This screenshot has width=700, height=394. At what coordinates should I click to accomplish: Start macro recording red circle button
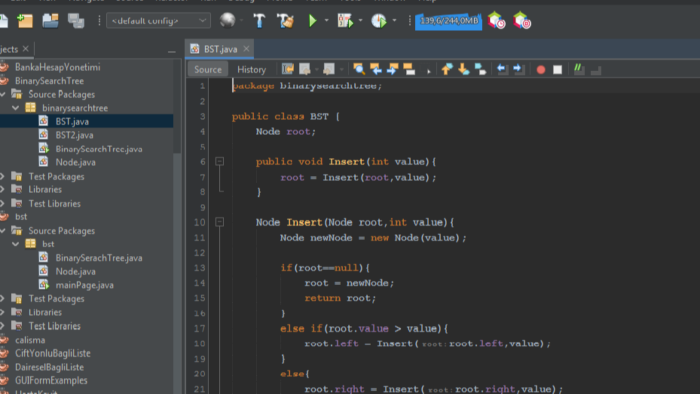tap(541, 70)
